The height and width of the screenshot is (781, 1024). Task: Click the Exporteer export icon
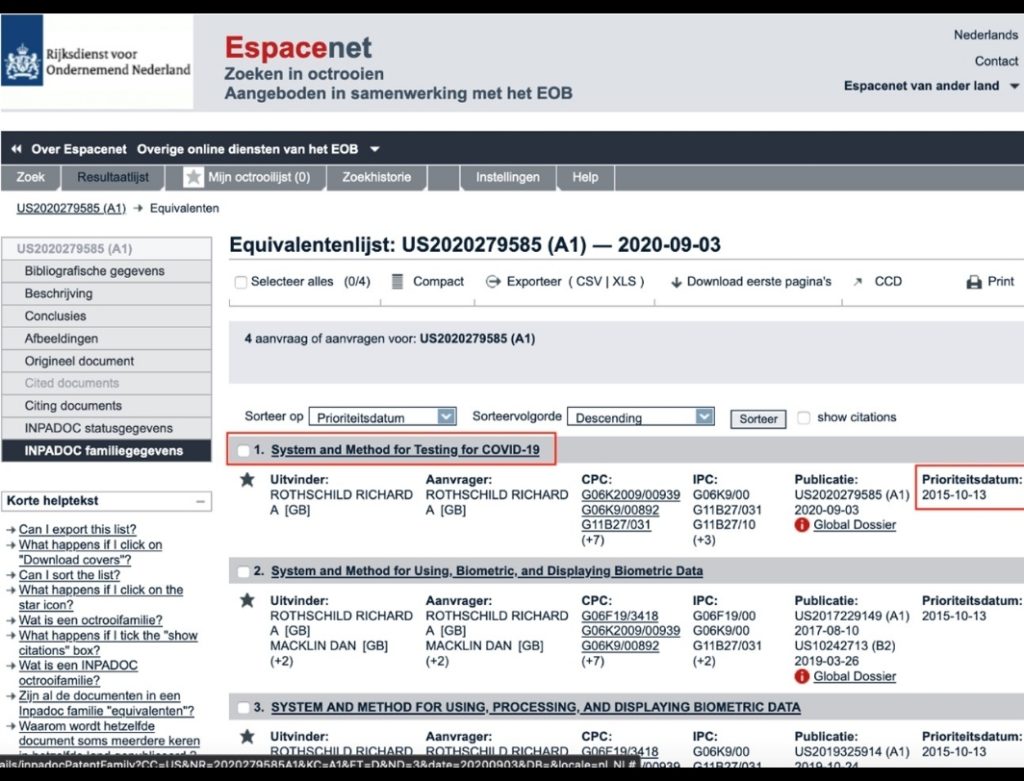click(492, 282)
